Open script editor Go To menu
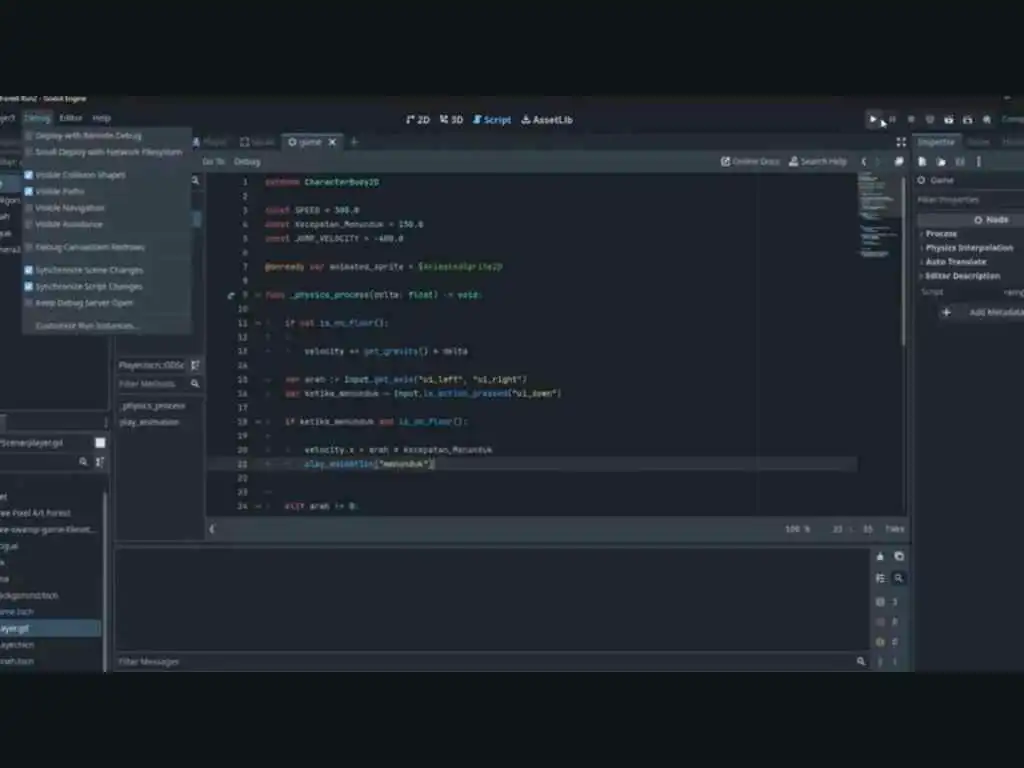Screen dimensions: 1024x768 coord(214,161)
